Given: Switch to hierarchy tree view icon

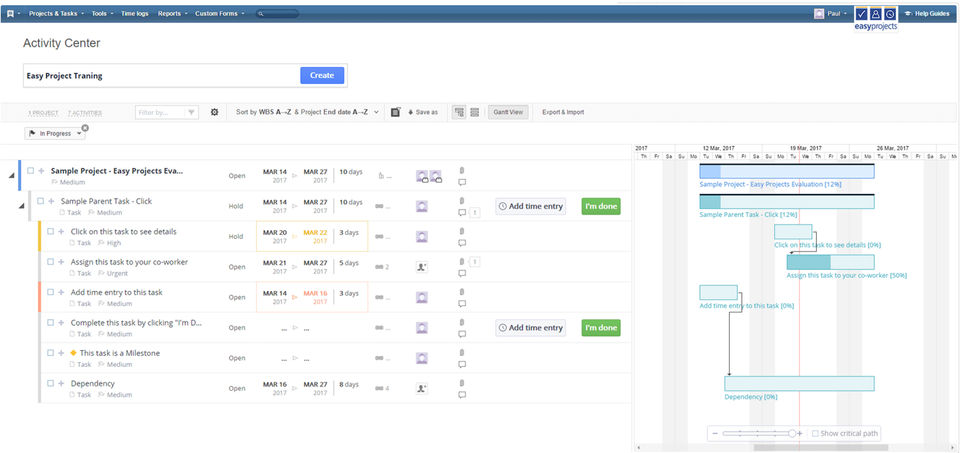Looking at the screenshot, I should pyautogui.click(x=459, y=113).
